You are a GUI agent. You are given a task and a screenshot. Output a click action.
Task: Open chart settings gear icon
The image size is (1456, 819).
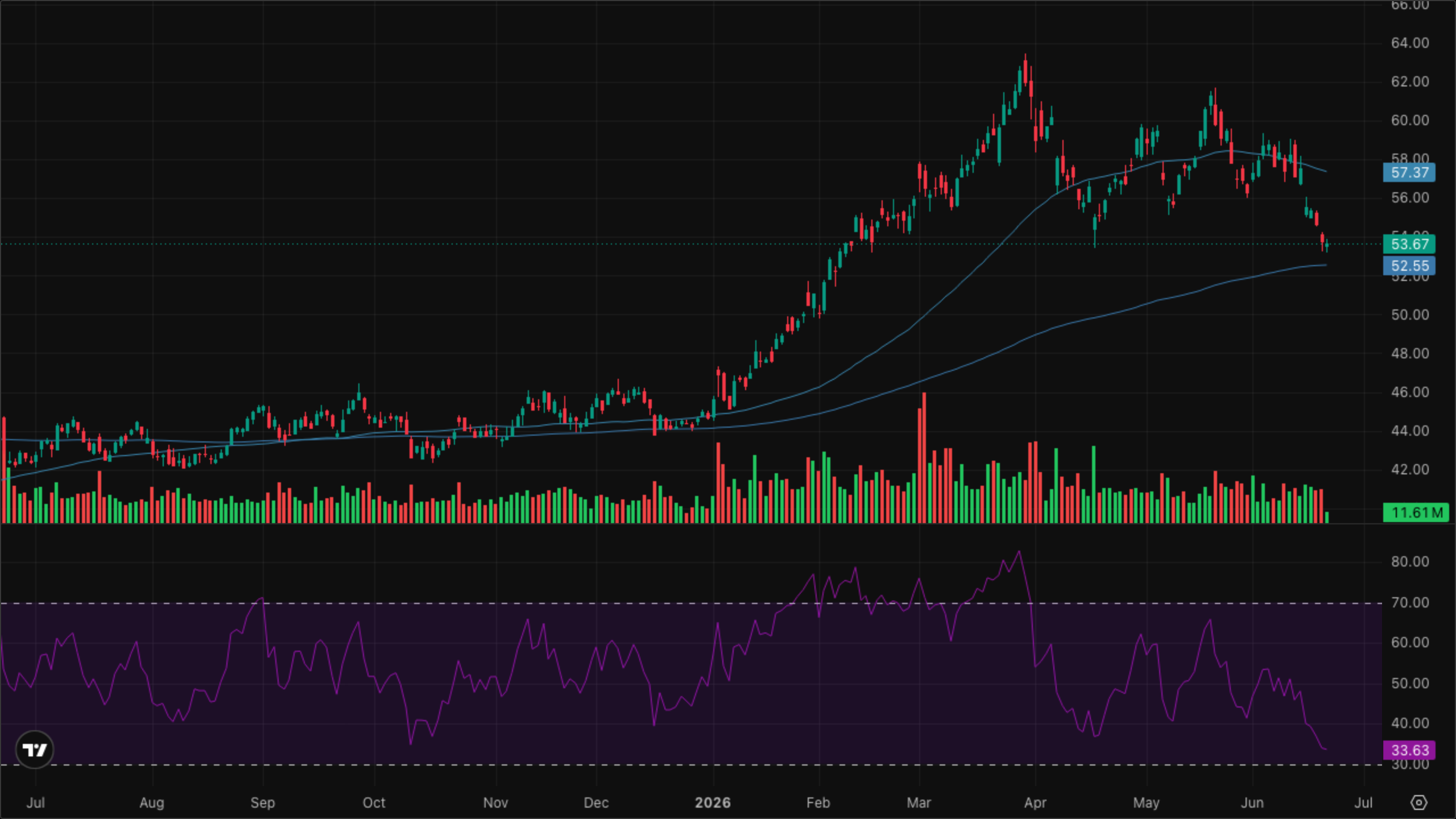pos(1419,803)
